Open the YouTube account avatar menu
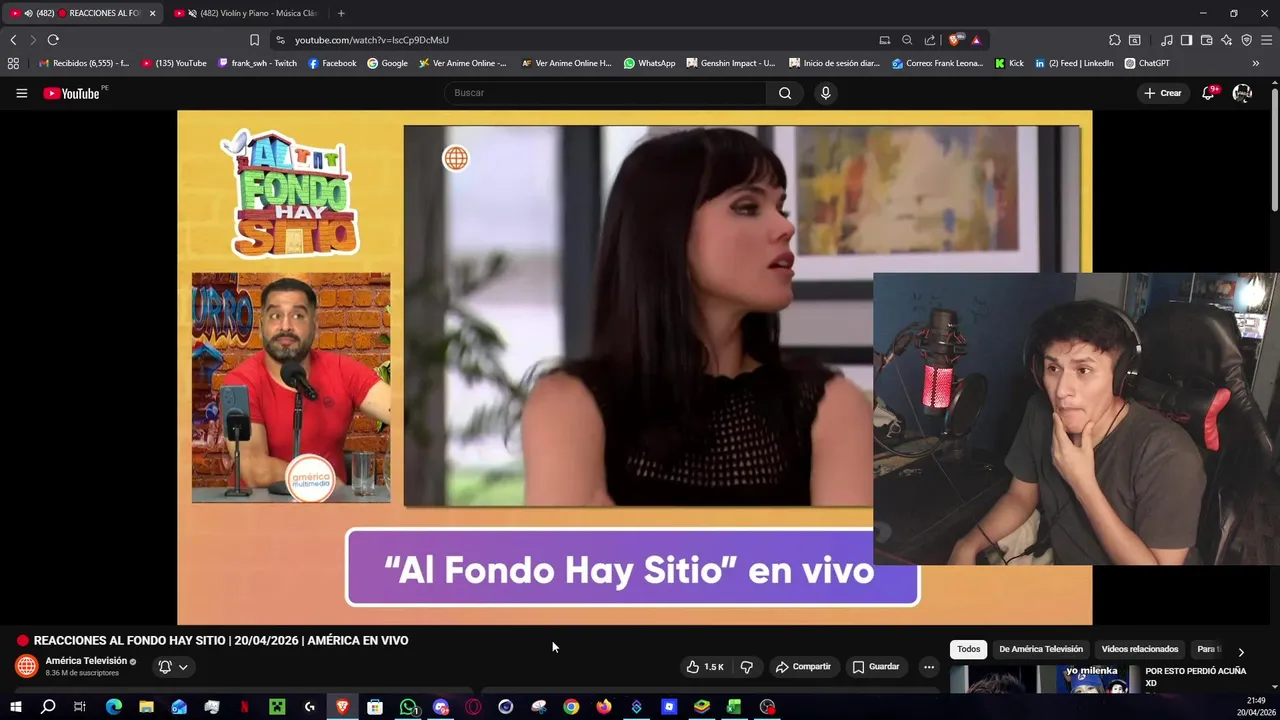Screen dimensions: 1280x720 click(x=1242, y=93)
